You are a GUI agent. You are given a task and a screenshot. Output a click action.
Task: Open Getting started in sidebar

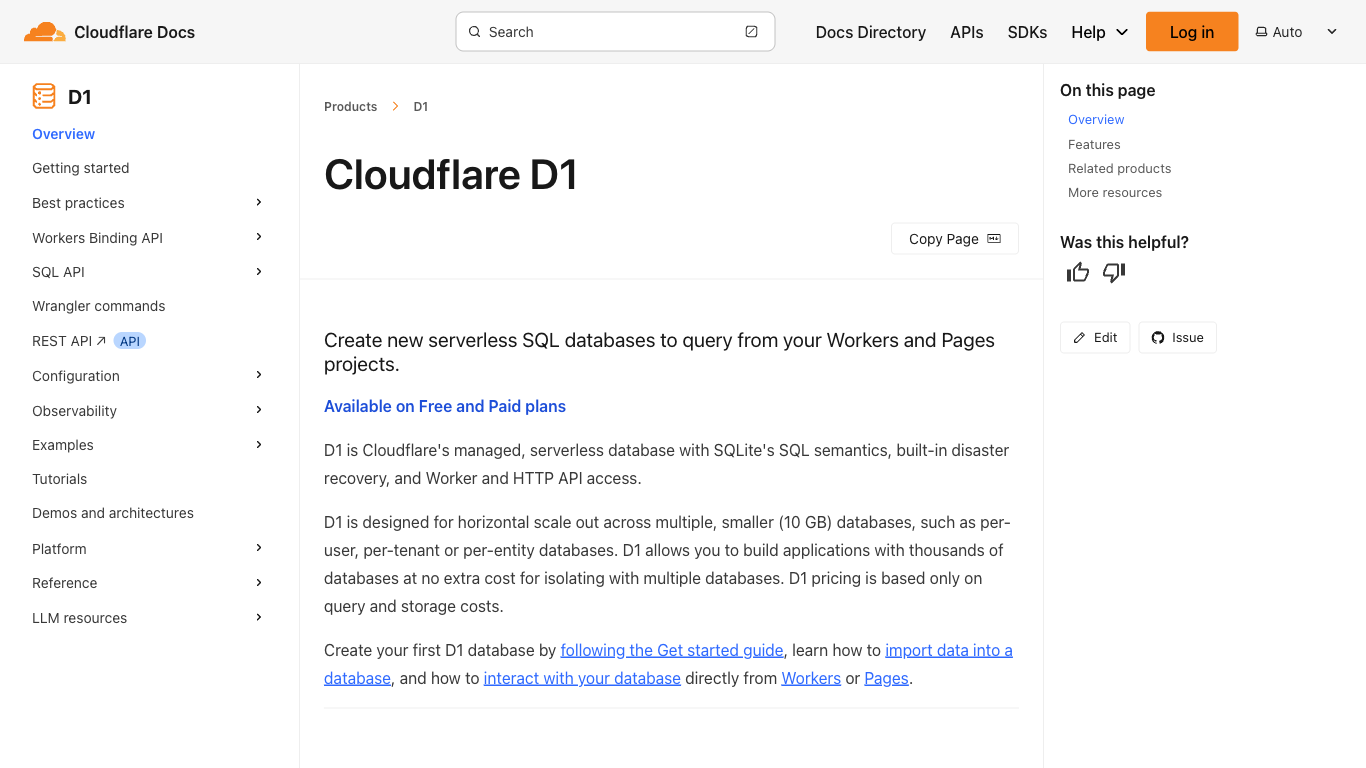(x=81, y=168)
